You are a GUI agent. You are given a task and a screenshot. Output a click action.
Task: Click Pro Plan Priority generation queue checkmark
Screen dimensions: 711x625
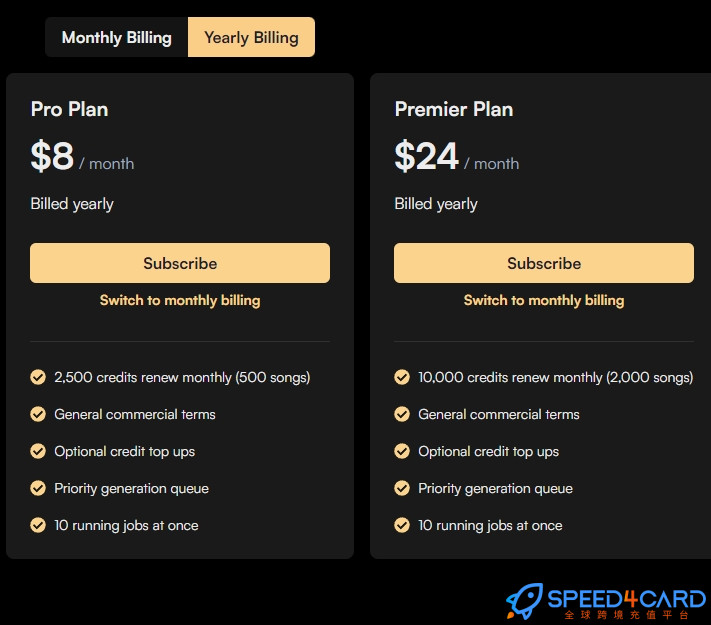point(38,488)
